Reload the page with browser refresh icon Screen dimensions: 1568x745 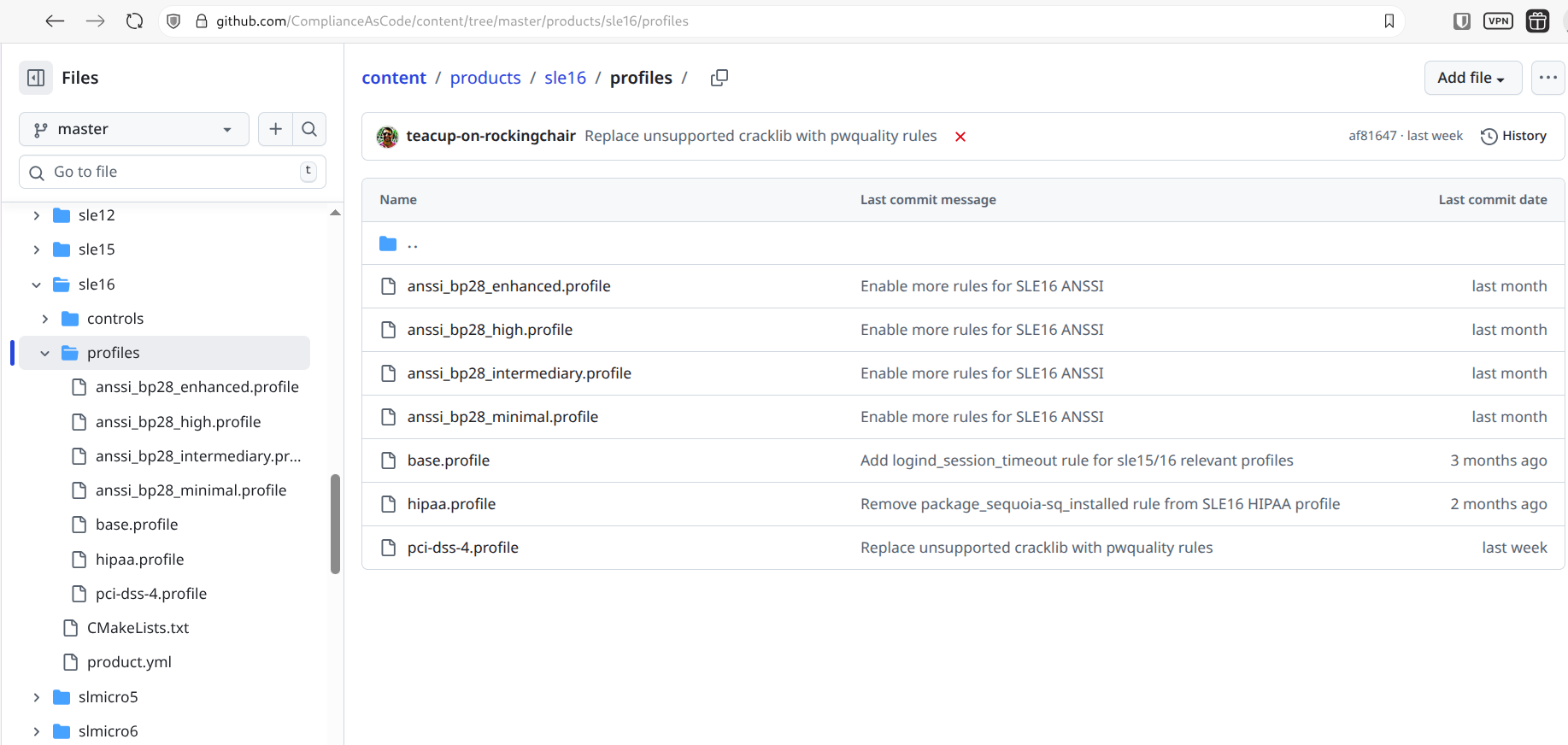pyautogui.click(x=134, y=21)
